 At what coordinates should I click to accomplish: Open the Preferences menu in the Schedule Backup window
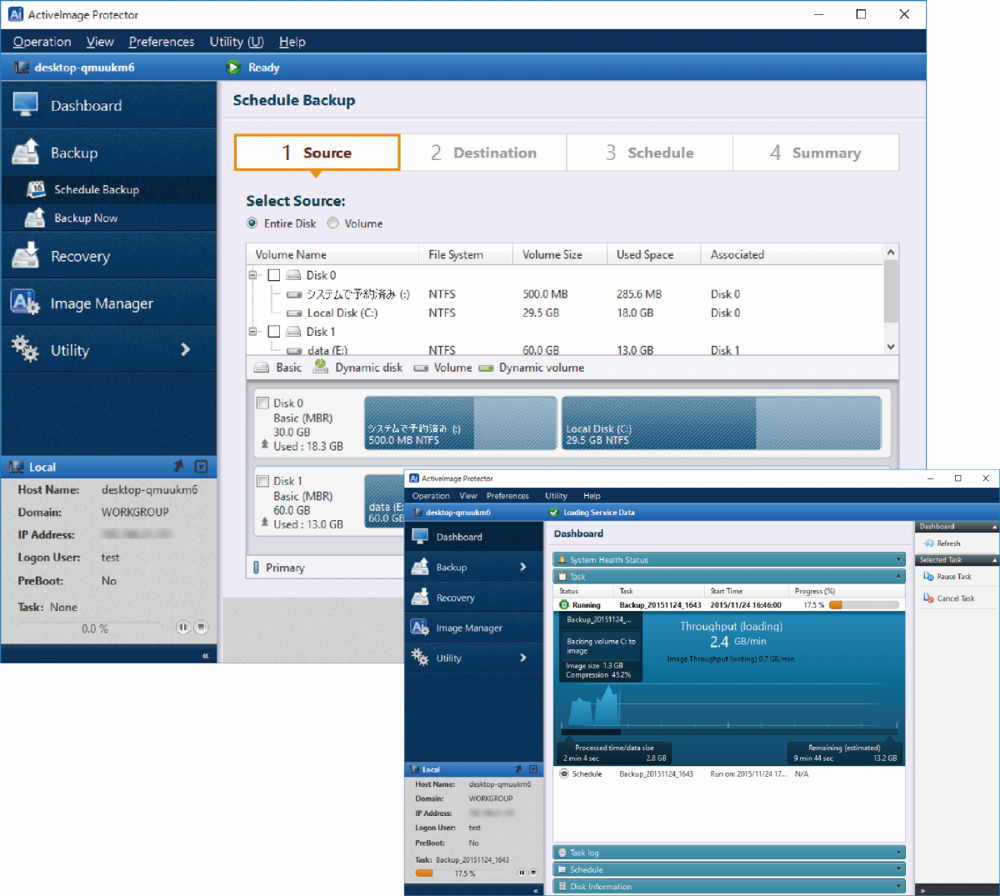(161, 41)
